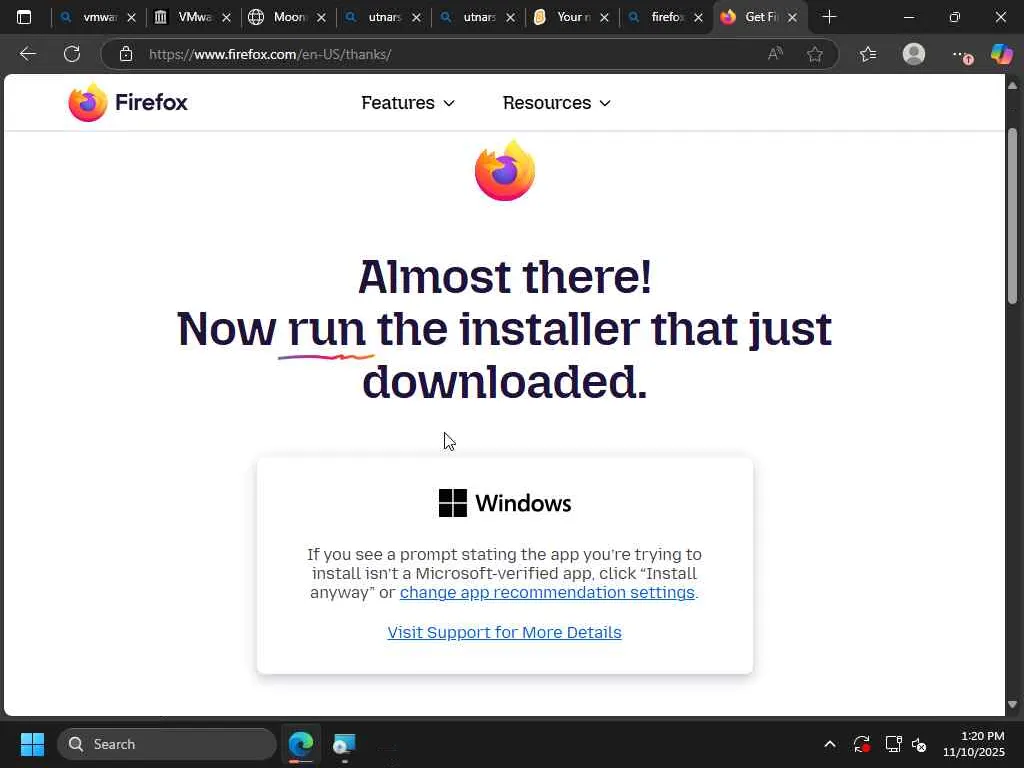Switch to the Moon tab
Image resolution: width=1024 pixels, height=768 pixels.
[287, 17]
